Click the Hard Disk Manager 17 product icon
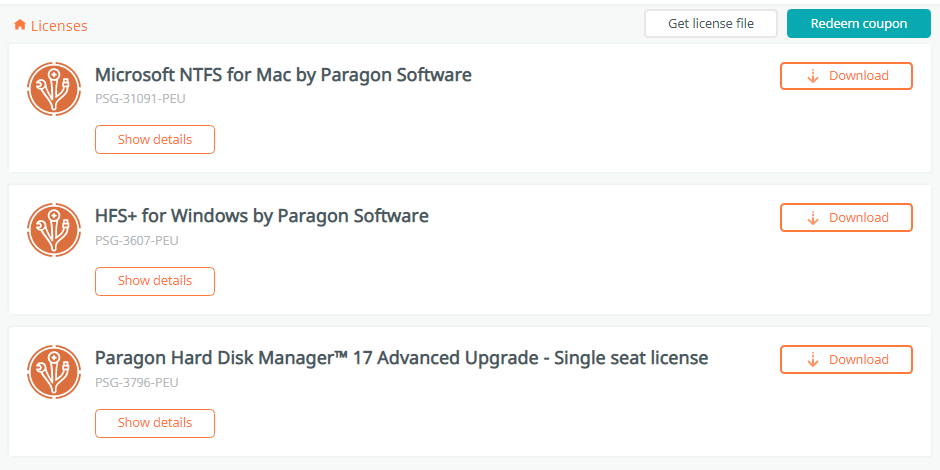The height and width of the screenshot is (470, 940). point(54,372)
